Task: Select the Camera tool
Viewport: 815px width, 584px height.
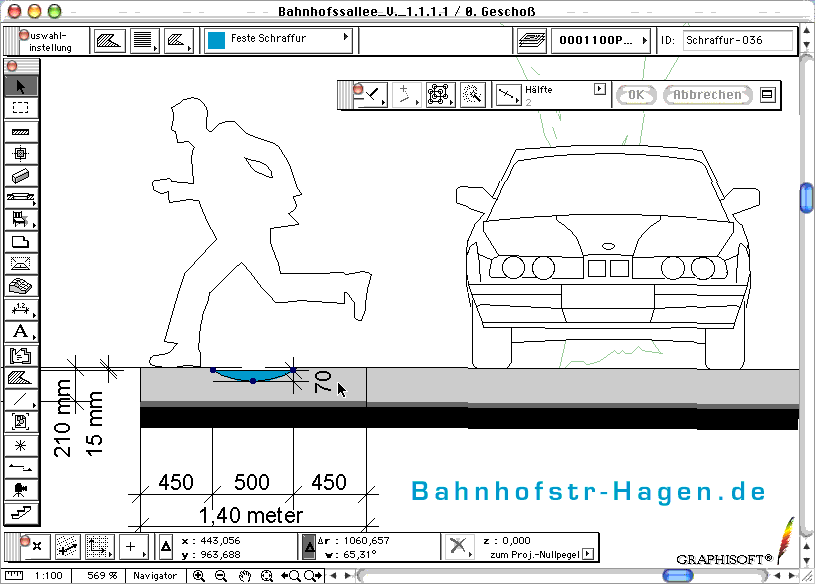Action: click(20, 490)
